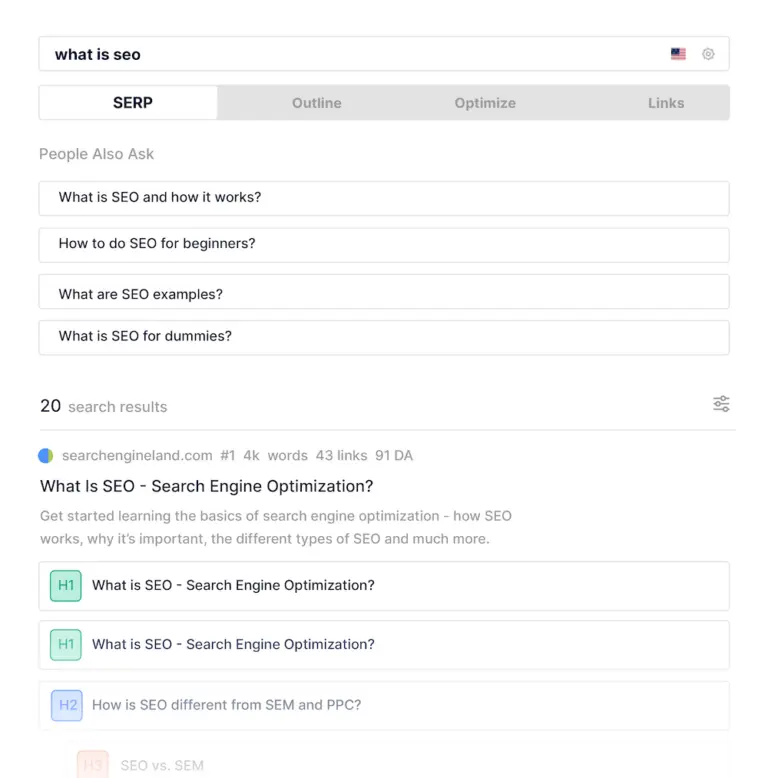Open the Optimize tab

point(485,103)
